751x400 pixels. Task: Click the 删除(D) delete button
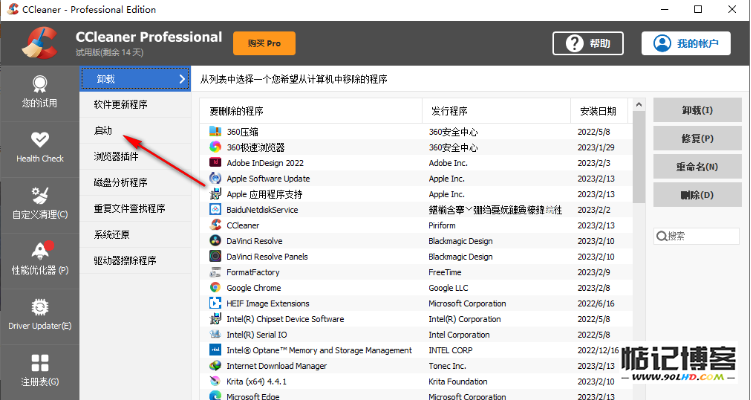coord(697,195)
